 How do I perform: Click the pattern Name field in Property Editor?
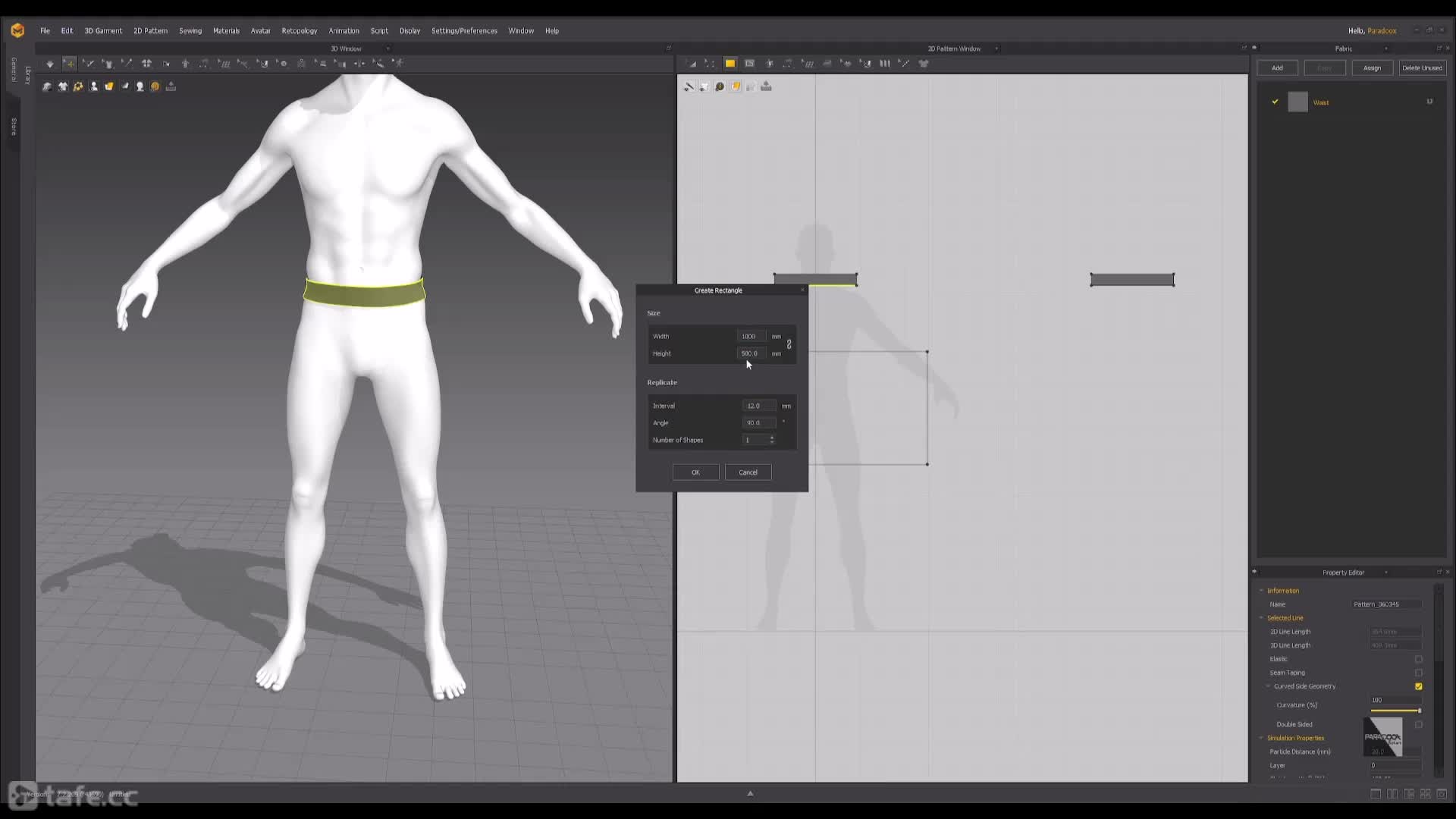pyautogui.click(x=1387, y=604)
